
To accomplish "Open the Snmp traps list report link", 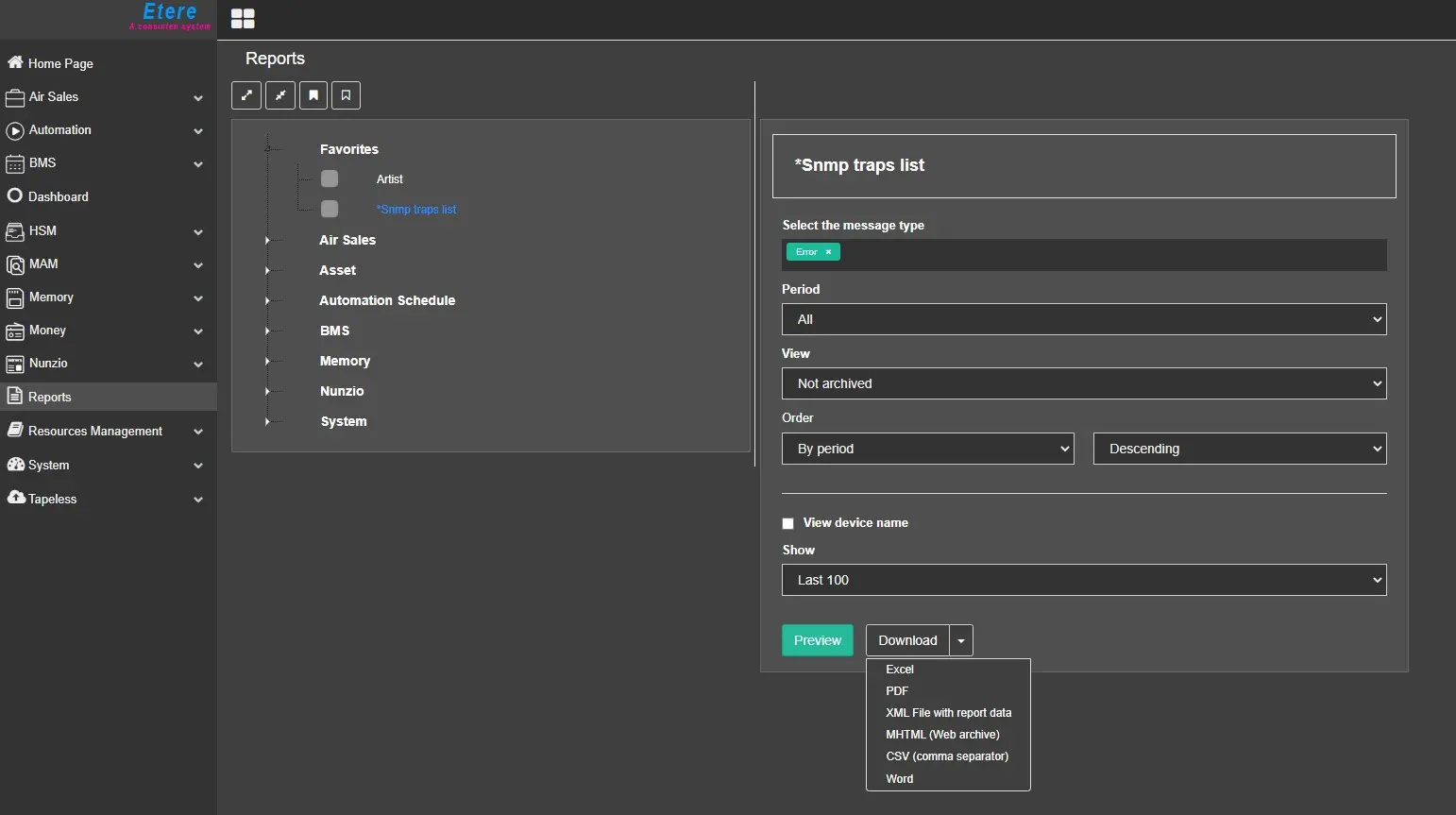I will [x=416, y=210].
